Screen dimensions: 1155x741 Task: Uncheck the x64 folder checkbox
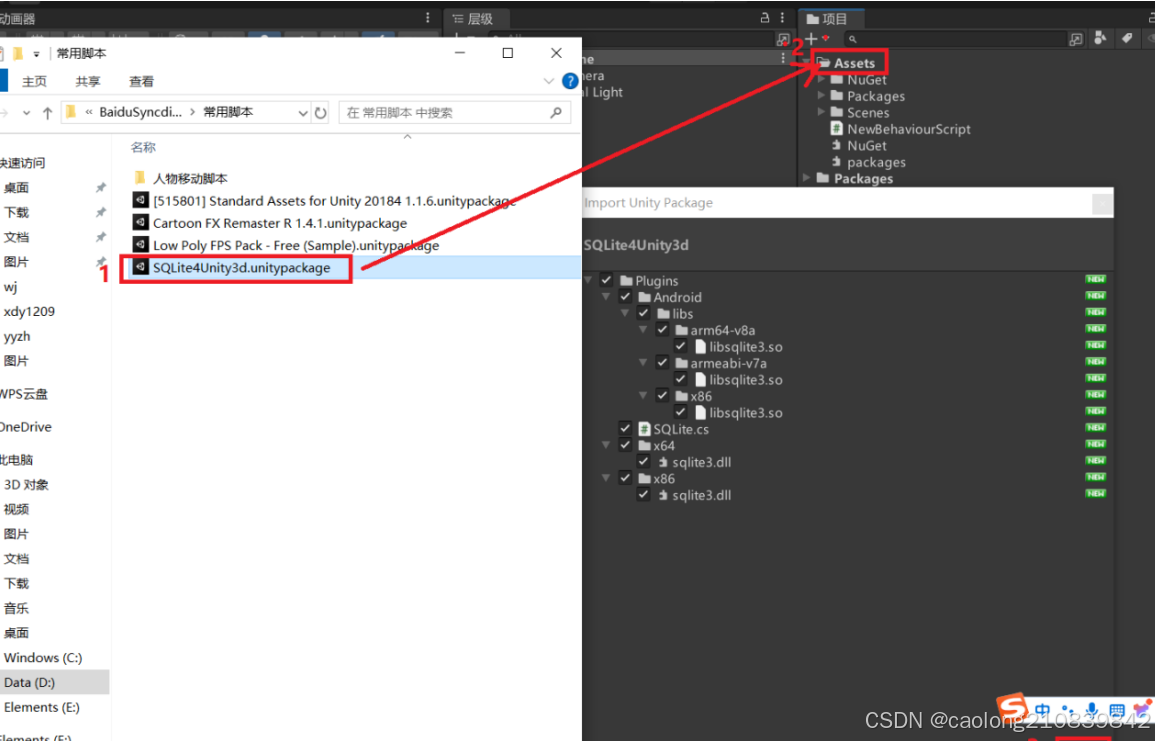click(x=625, y=445)
